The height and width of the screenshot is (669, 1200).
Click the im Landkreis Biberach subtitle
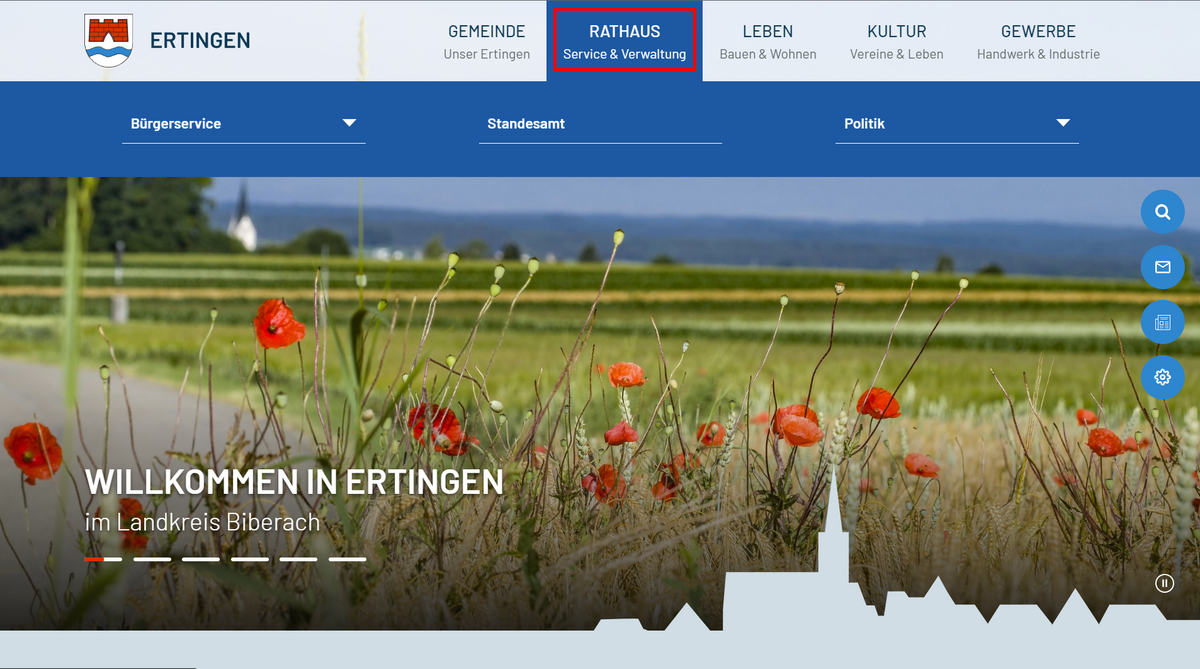[203, 522]
